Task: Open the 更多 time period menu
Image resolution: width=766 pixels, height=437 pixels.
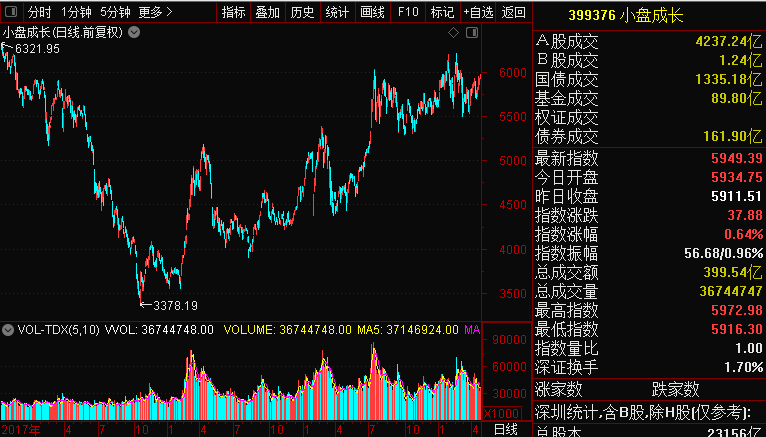Action: pyautogui.click(x=154, y=13)
